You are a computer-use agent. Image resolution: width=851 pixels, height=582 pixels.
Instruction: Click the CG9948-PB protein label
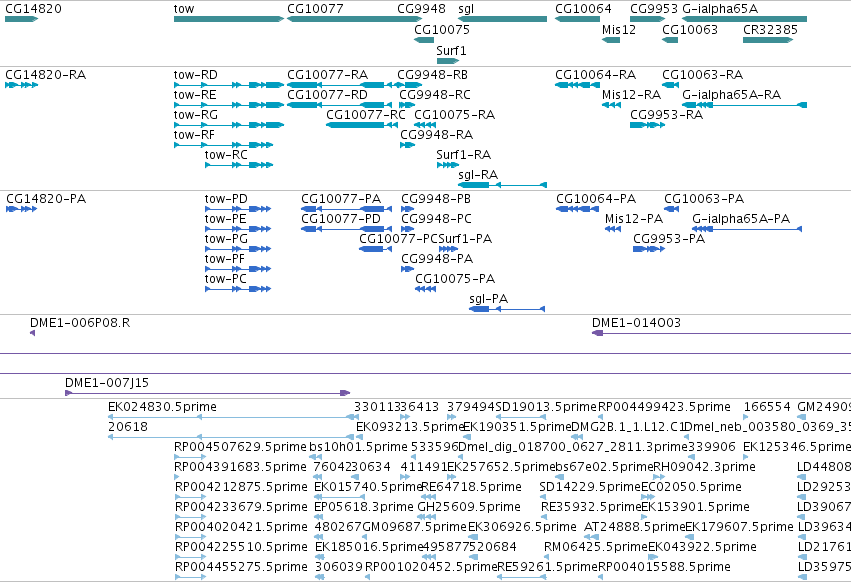point(436,199)
